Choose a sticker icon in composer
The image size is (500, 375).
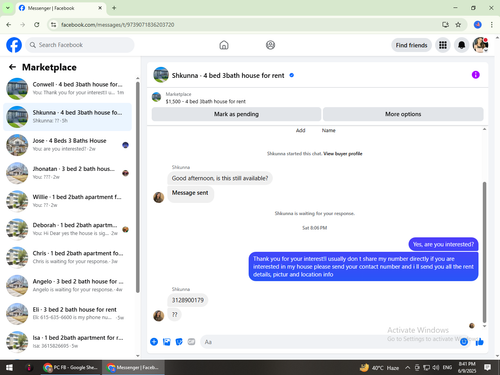point(179,342)
